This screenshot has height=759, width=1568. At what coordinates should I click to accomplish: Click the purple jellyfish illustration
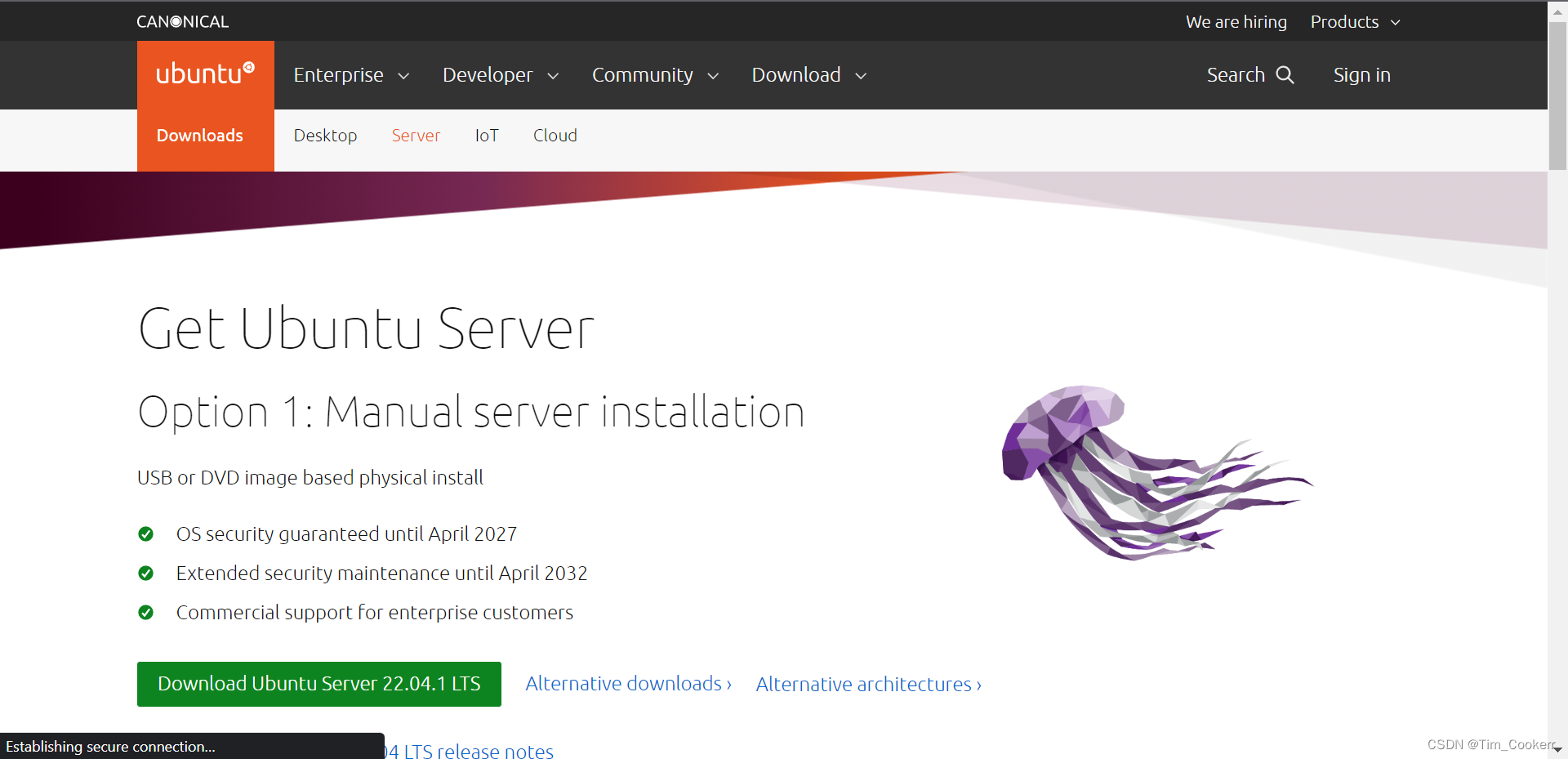(1156, 472)
